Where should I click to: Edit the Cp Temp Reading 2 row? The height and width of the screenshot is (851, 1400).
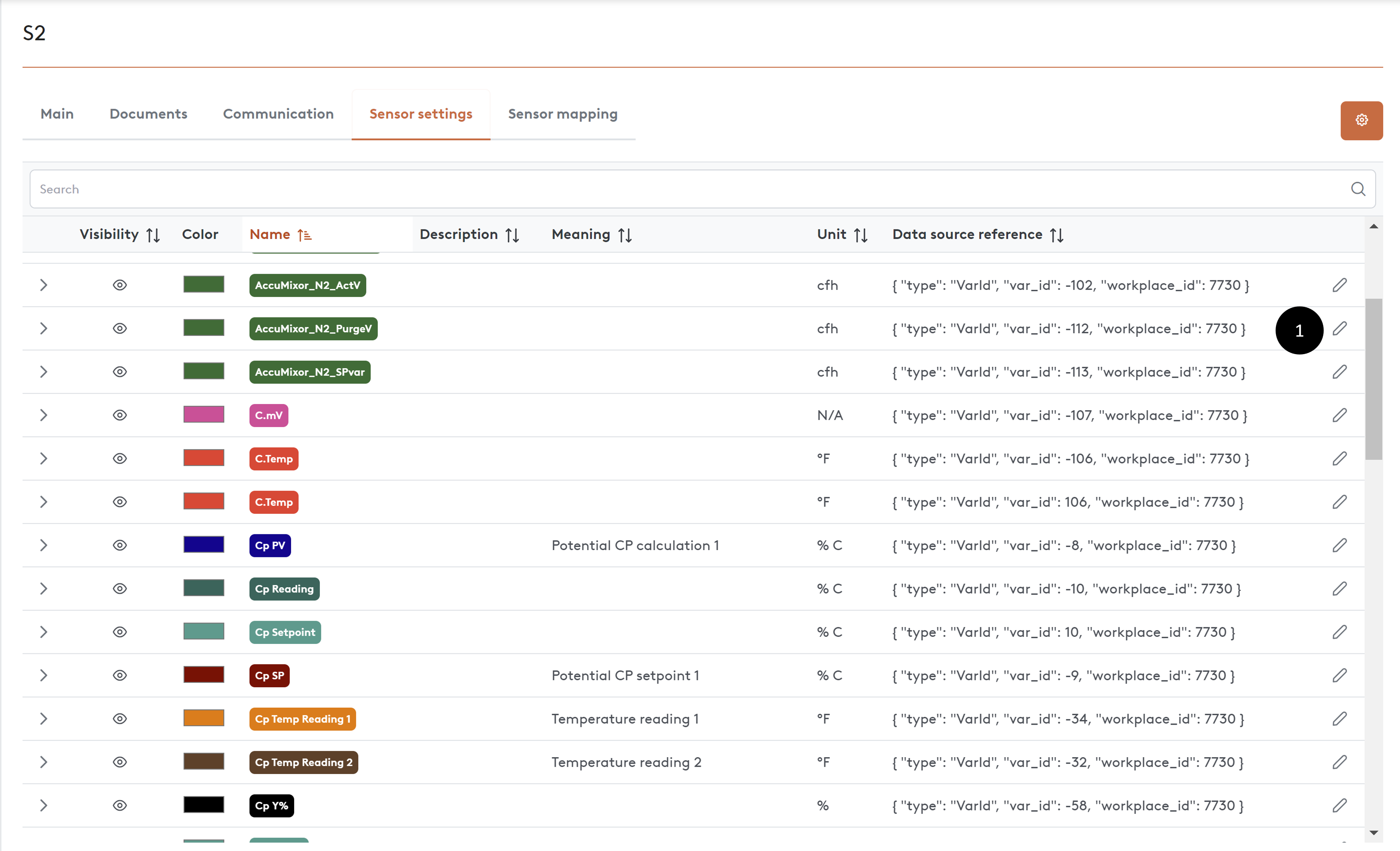tap(1339, 762)
